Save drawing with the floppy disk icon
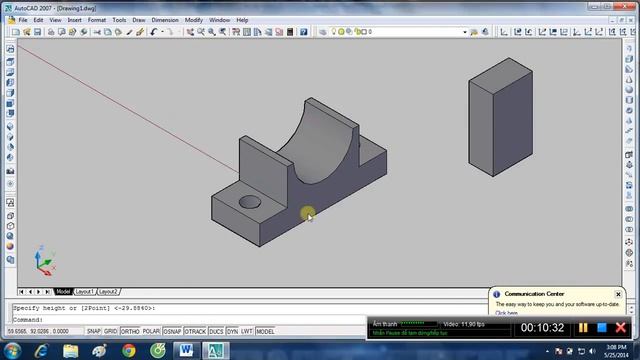The image size is (640, 360). tap(37, 32)
